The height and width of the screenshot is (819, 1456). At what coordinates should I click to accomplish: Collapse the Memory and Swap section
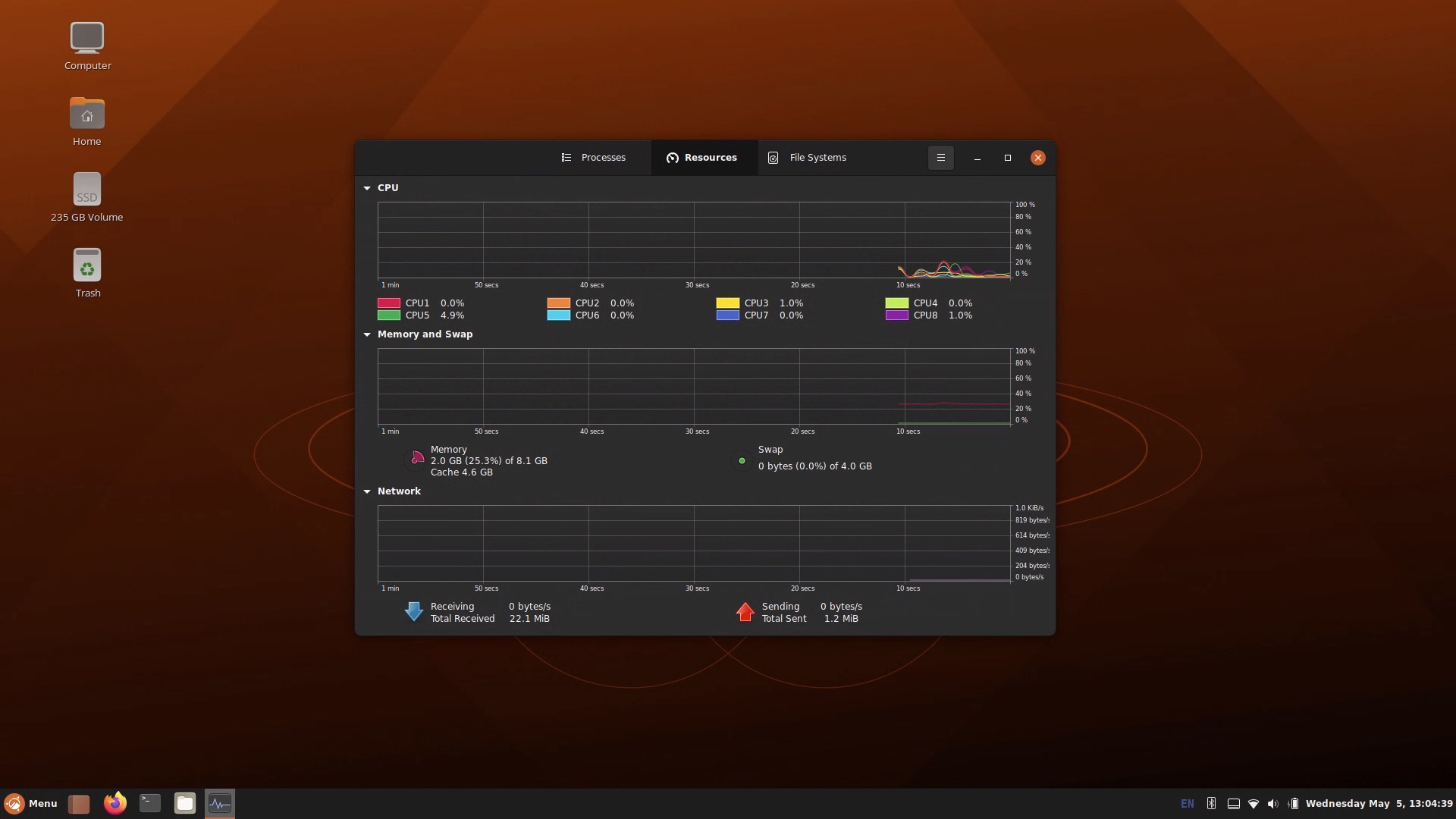[367, 334]
